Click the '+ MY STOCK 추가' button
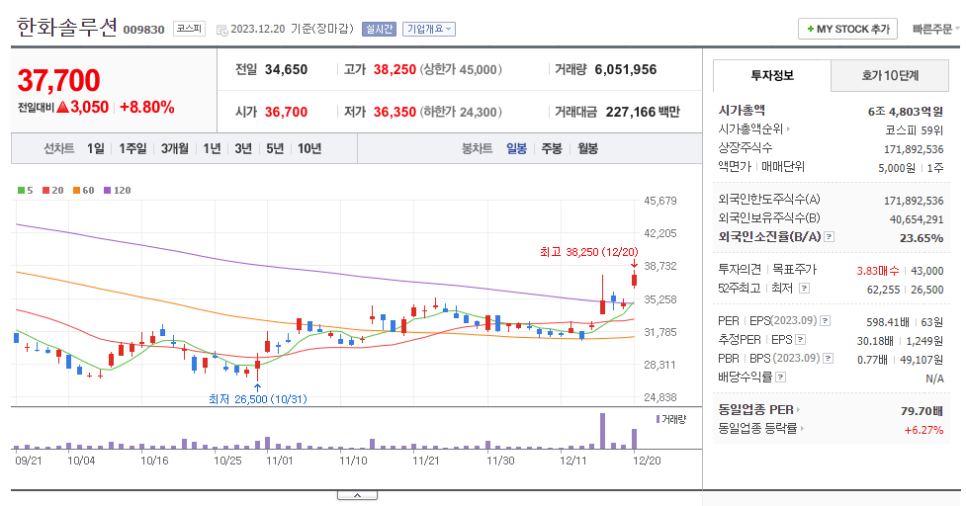 tap(848, 29)
